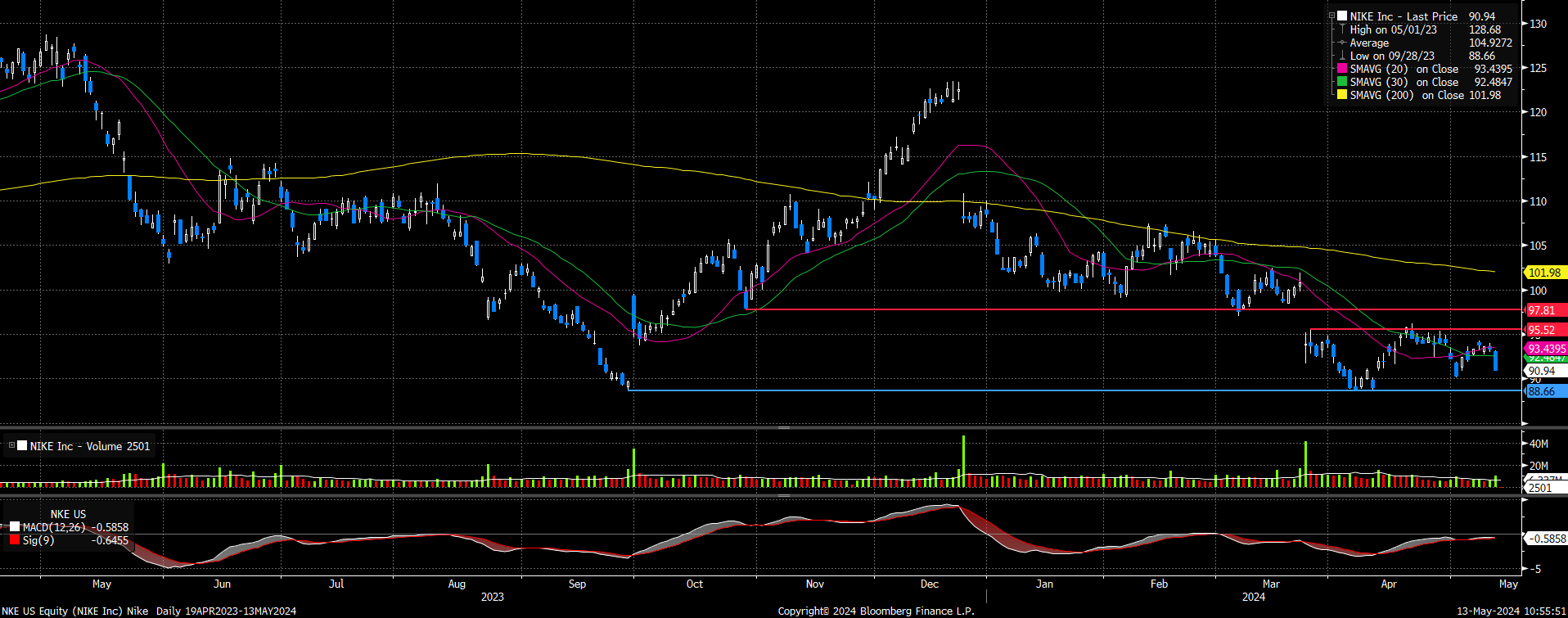Select the 'Average' legend row text
This screenshot has width=1568, height=618.
(1369, 43)
